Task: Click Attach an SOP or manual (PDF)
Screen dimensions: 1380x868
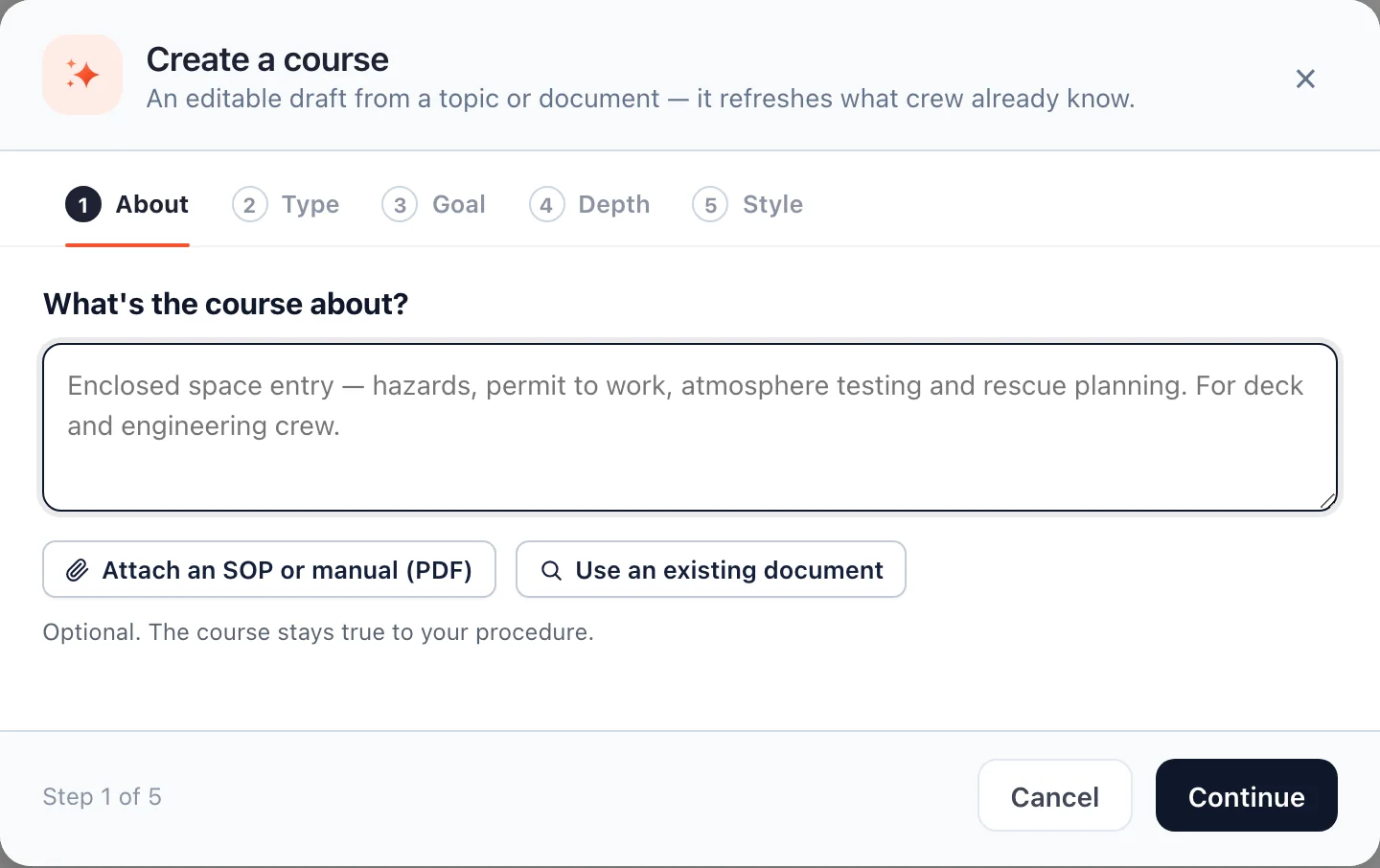Action: click(x=269, y=569)
